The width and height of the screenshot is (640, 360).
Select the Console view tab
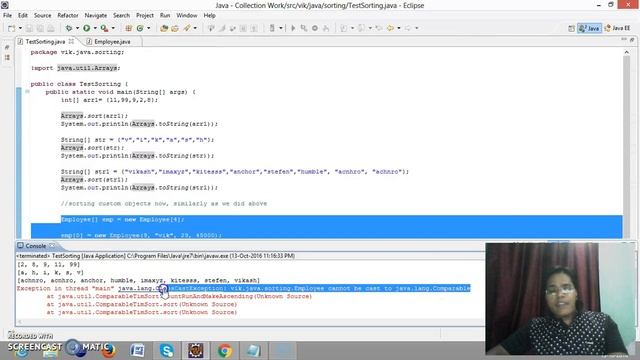click(35, 246)
